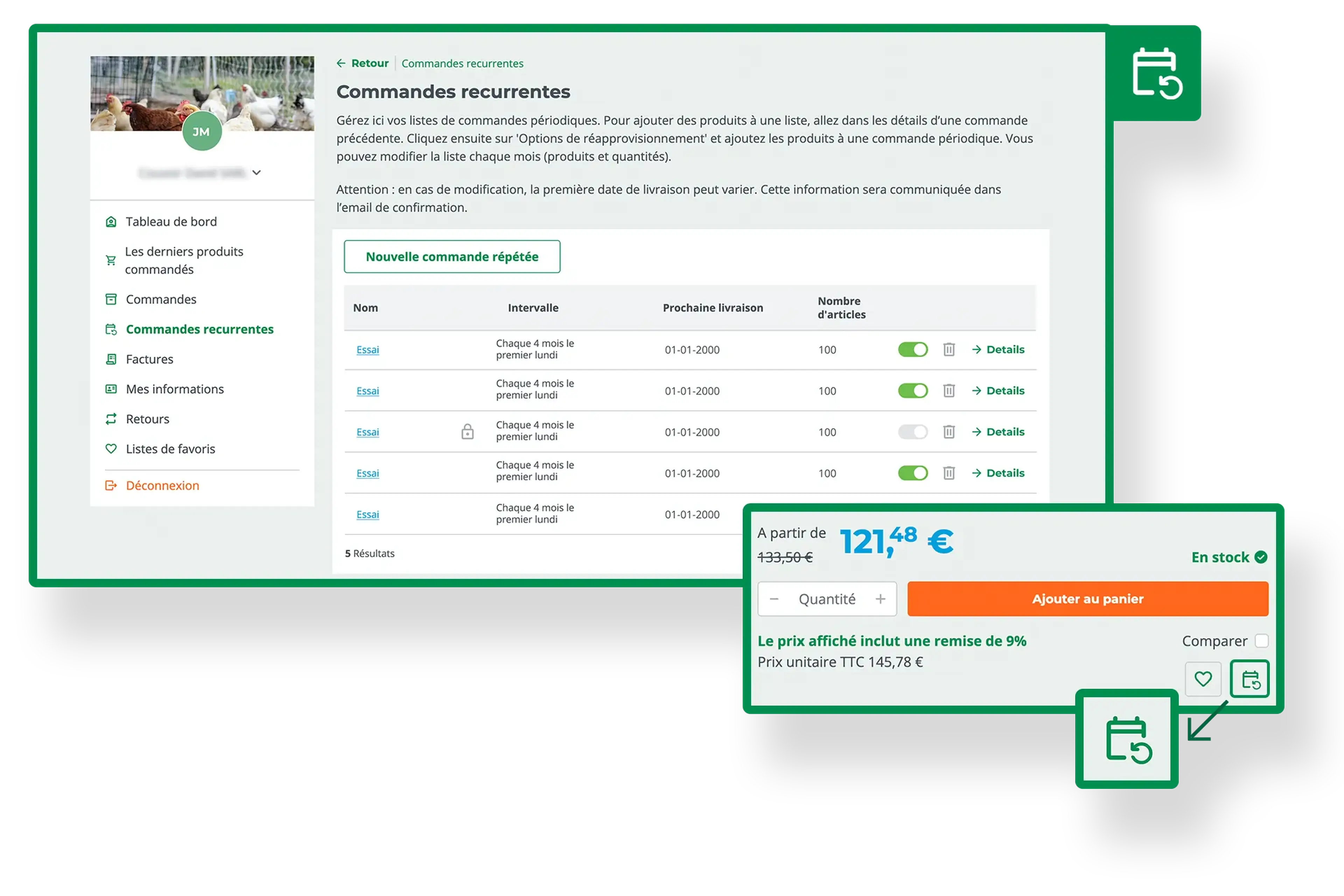Viewport: 1344px width, 896px height.
Task: Disable the first Essai order toggle
Action: [912, 349]
